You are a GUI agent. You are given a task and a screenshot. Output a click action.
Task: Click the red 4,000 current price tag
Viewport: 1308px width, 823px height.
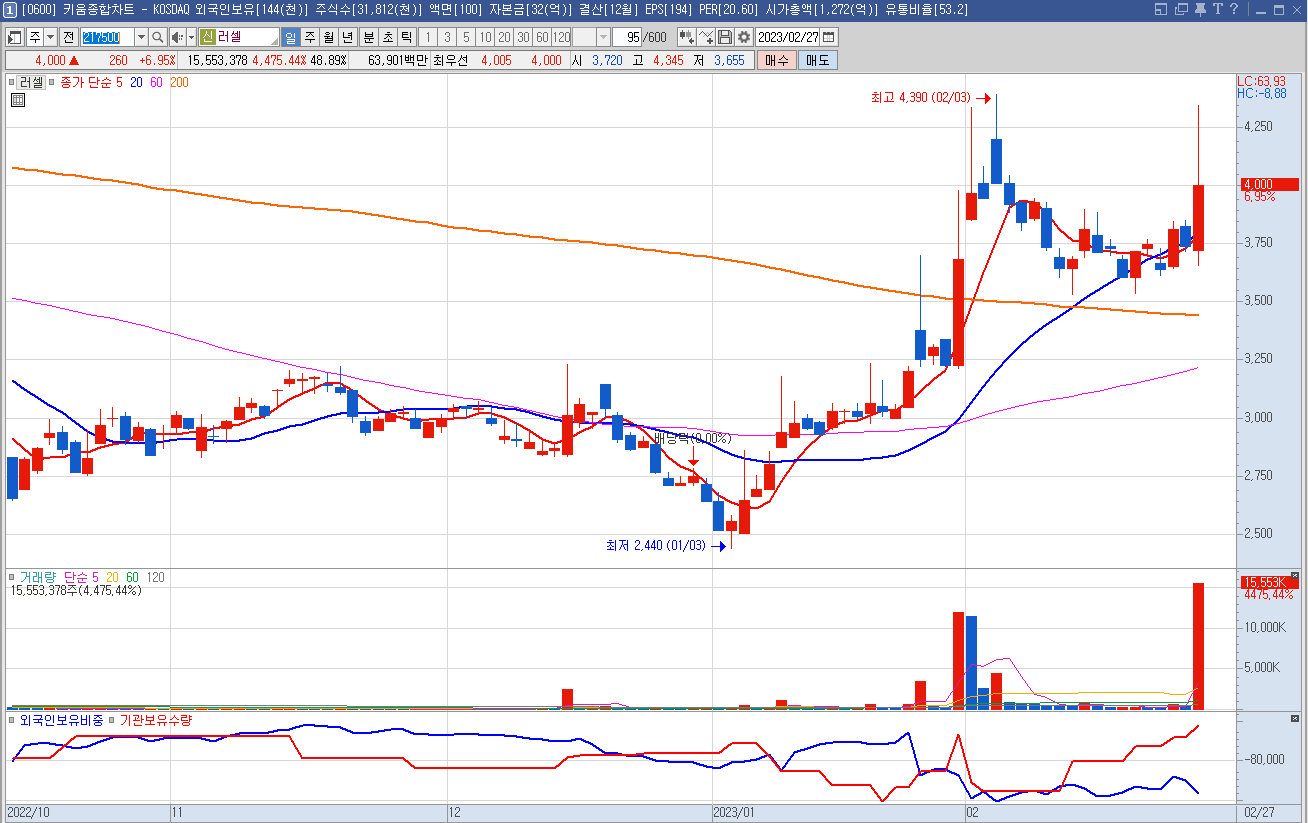[1268, 185]
